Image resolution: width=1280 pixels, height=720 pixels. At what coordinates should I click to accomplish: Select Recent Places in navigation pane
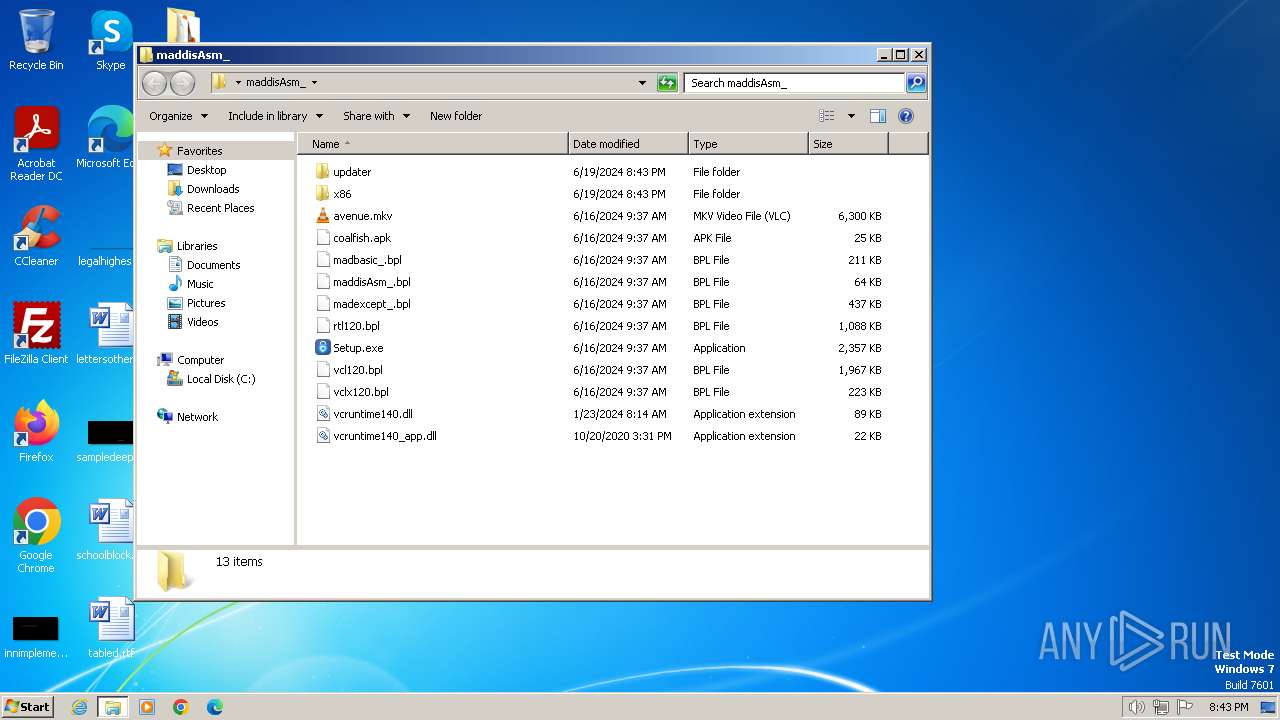point(220,208)
